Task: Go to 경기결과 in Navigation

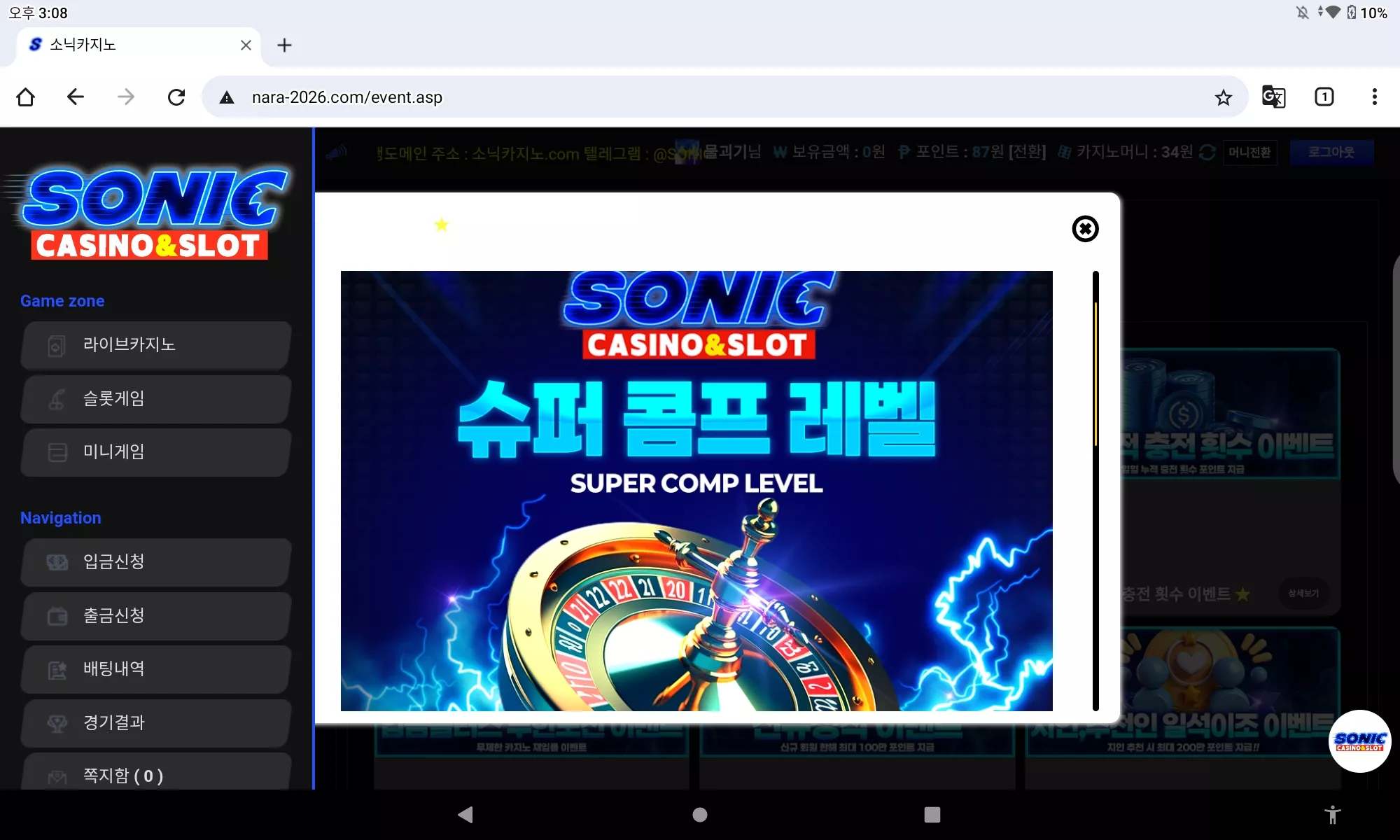Action: (x=155, y=722)
